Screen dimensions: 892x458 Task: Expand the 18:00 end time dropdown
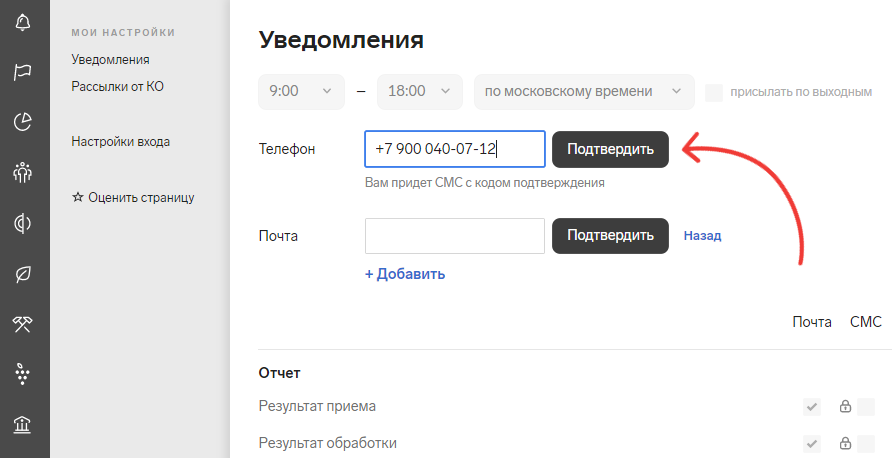pyautogui.click(x=420, y=92)
